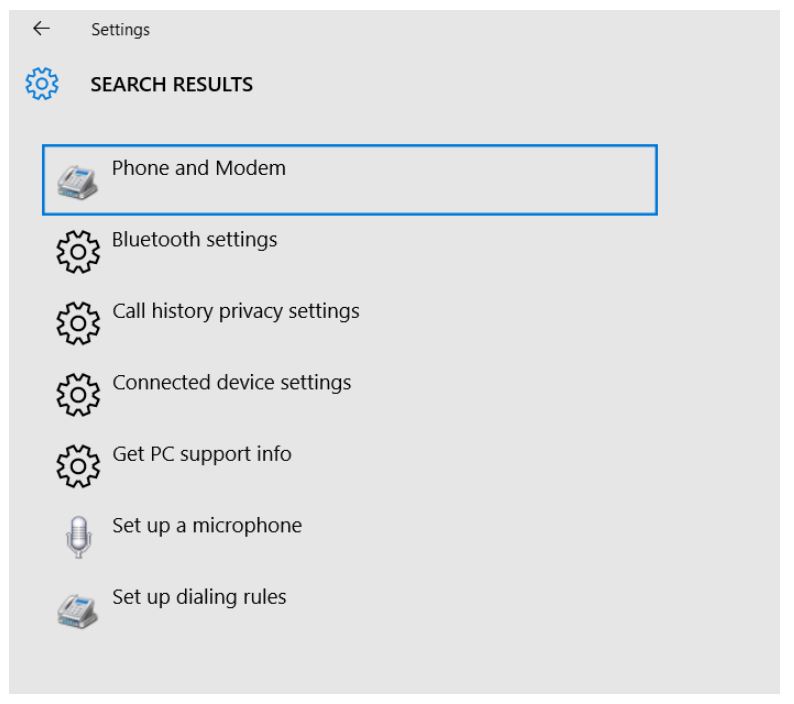Open the Phone and Modem result

(x=199, y=169)
